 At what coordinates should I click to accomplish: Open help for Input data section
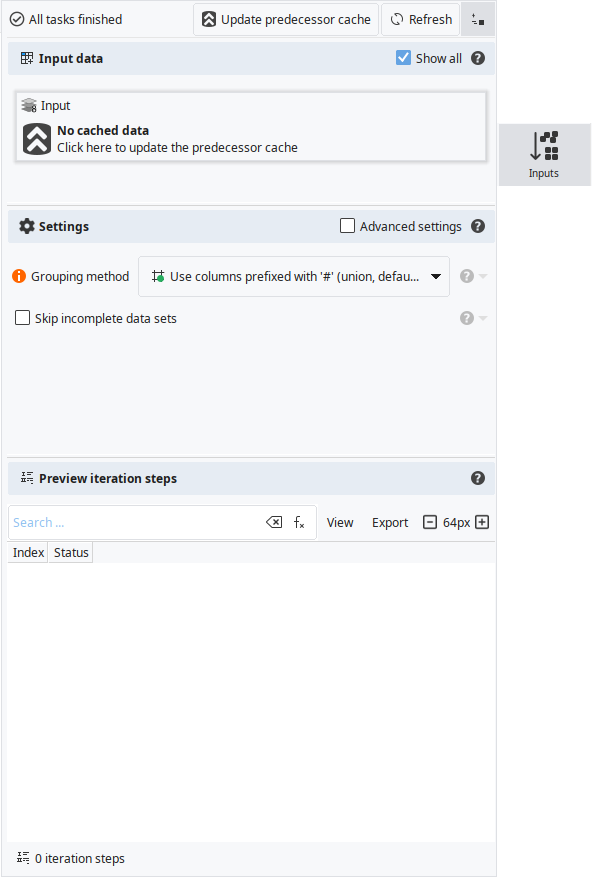478,58
